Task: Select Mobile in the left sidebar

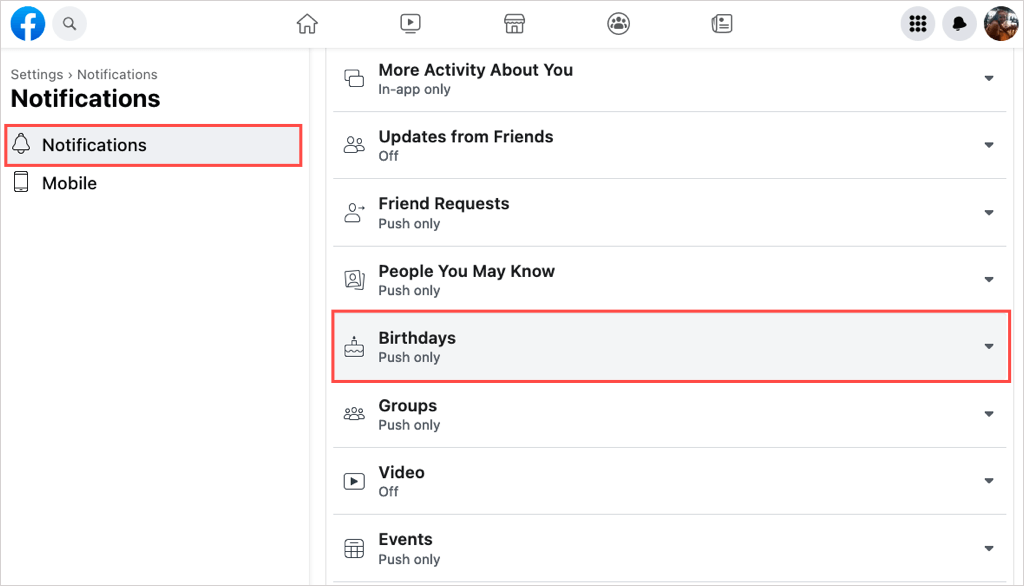Action: click(69, 183)
